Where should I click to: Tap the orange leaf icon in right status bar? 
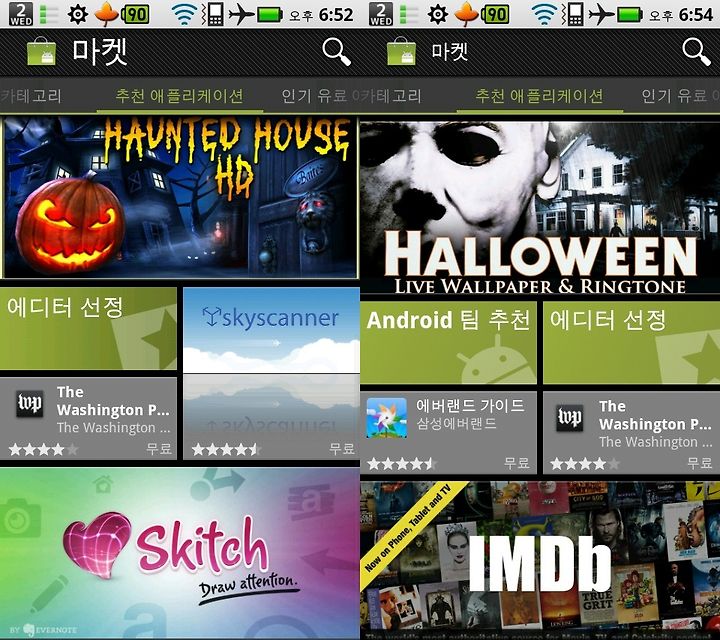[466, 14]
